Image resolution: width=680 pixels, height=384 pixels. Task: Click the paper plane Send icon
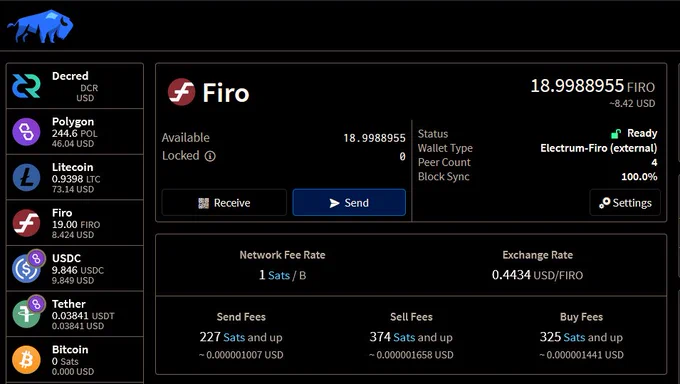tap(334, 203)
